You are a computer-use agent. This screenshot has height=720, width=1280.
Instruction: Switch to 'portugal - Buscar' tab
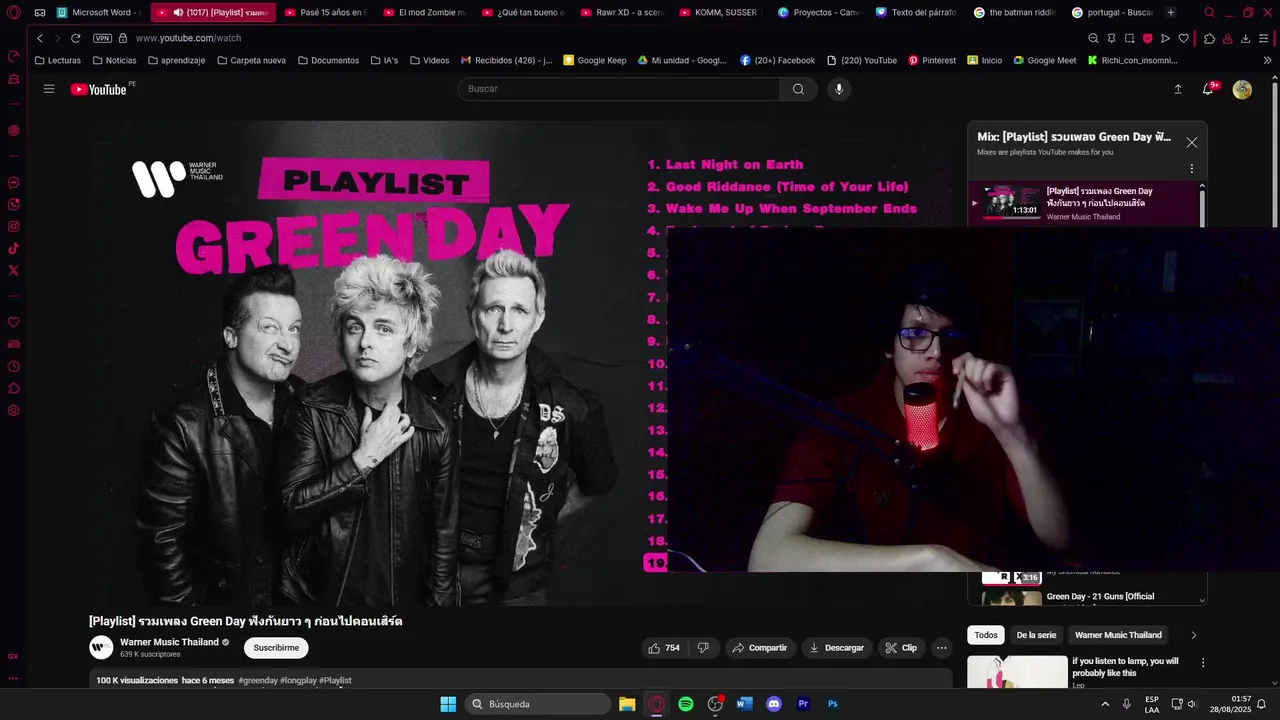point(1111,13)
